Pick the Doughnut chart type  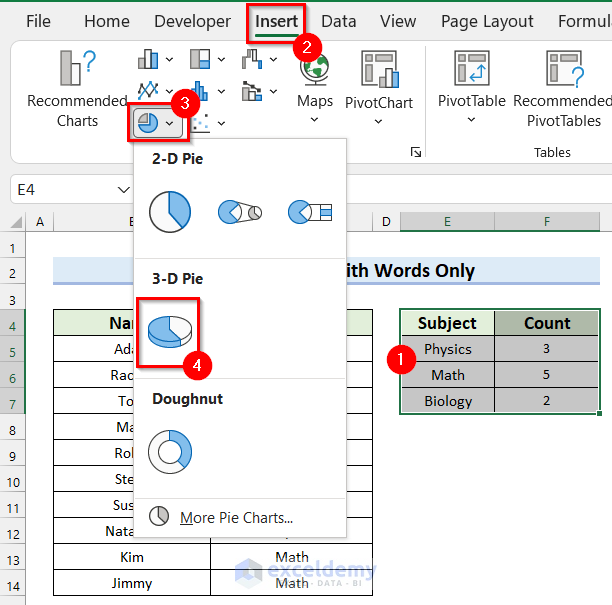pyautogui.click(x=169, y=450)
